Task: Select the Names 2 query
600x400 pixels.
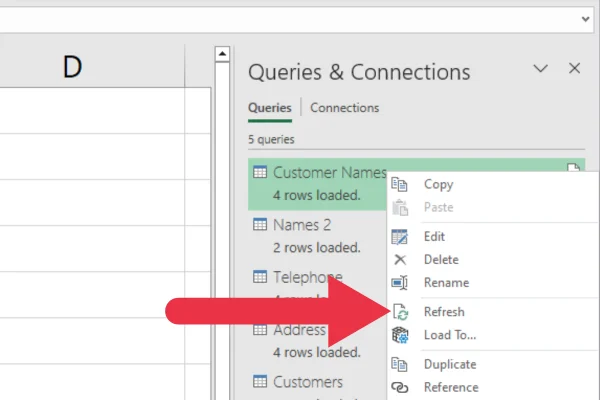Action: click(x=317, y=236)
